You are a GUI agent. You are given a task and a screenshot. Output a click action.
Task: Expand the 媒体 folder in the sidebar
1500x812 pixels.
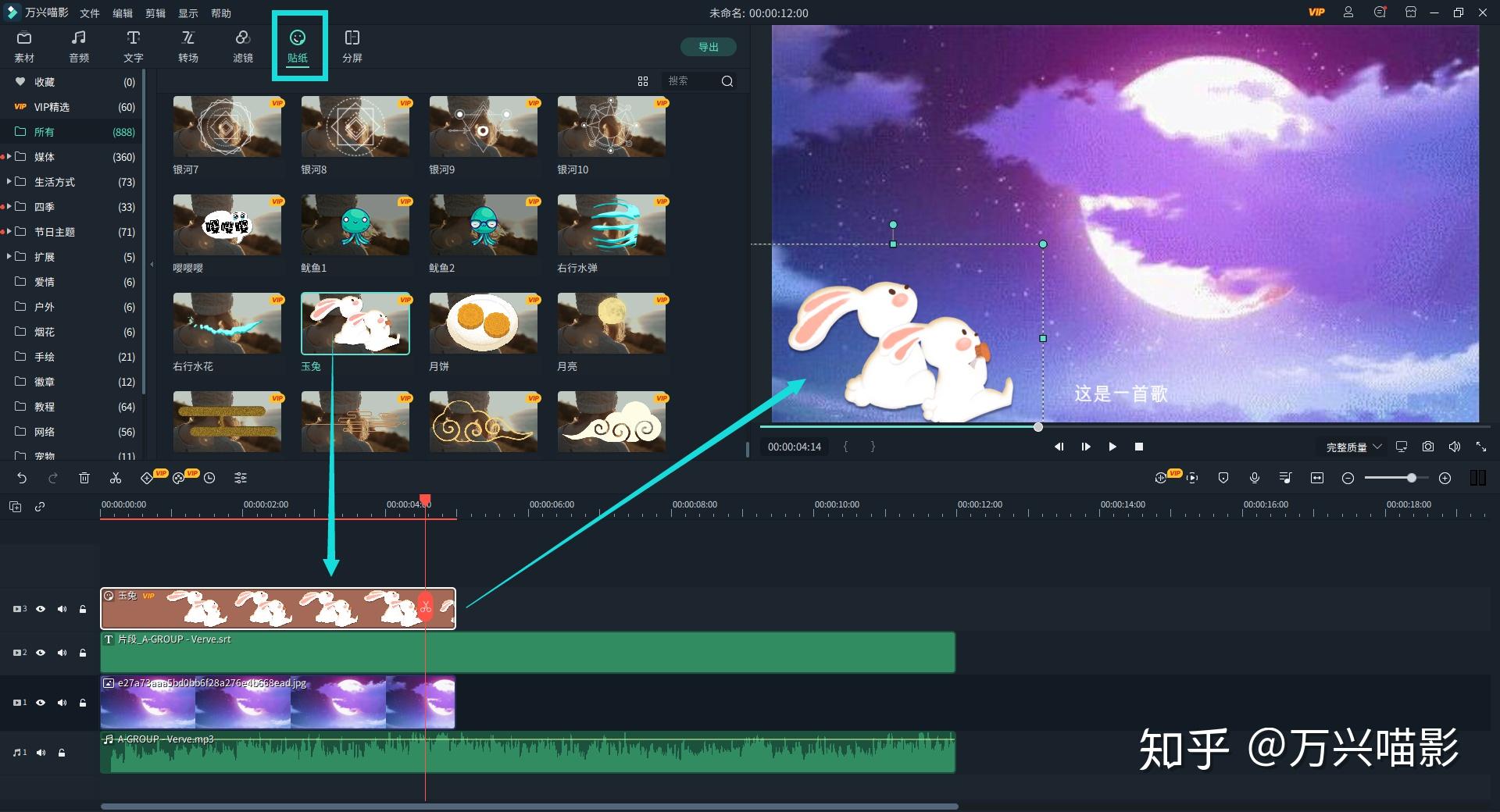pyautogui.click(x=9, y=156)
